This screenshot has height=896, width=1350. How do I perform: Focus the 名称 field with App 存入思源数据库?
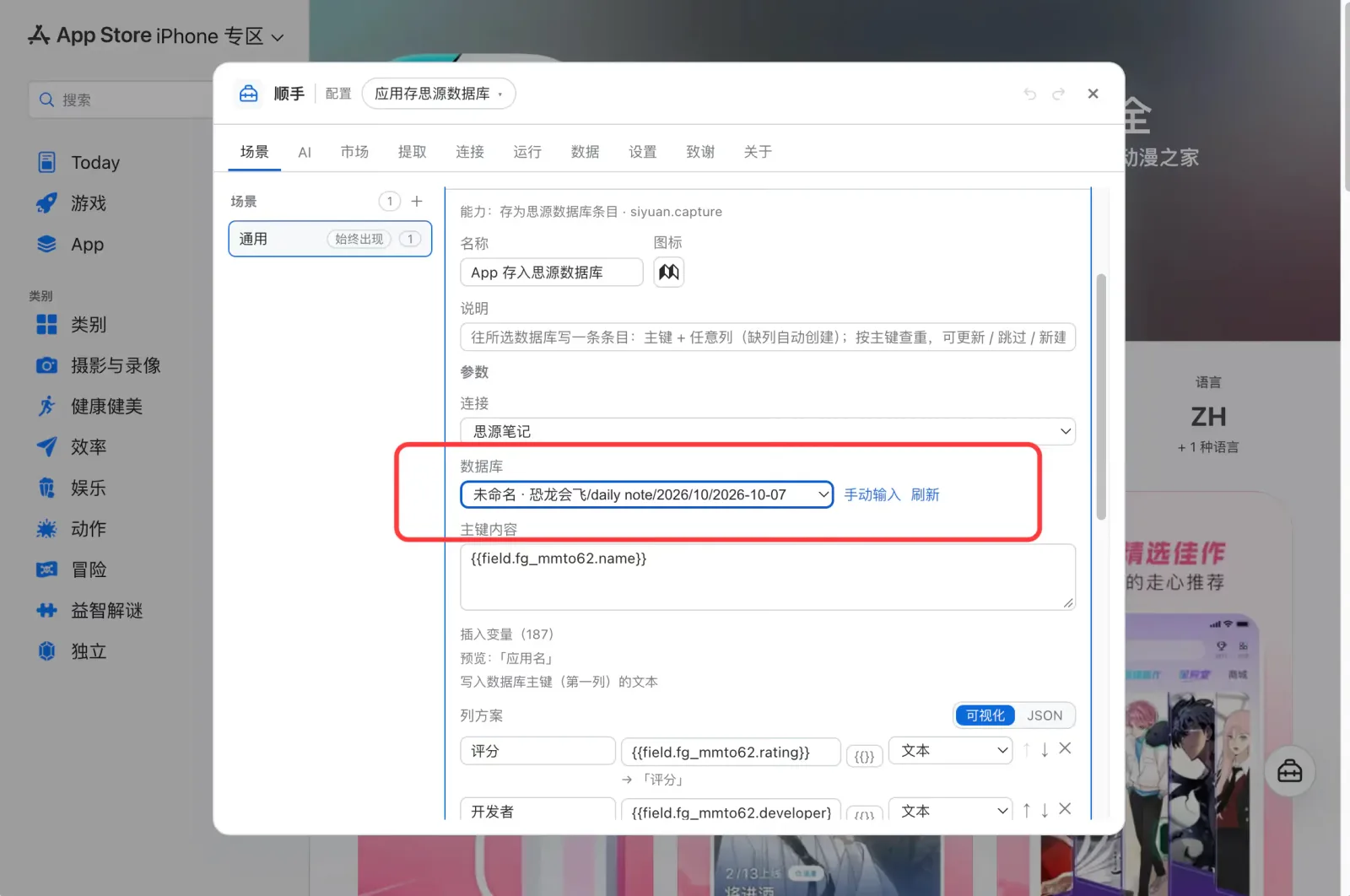pyautogui.click(x=552, y=273)
